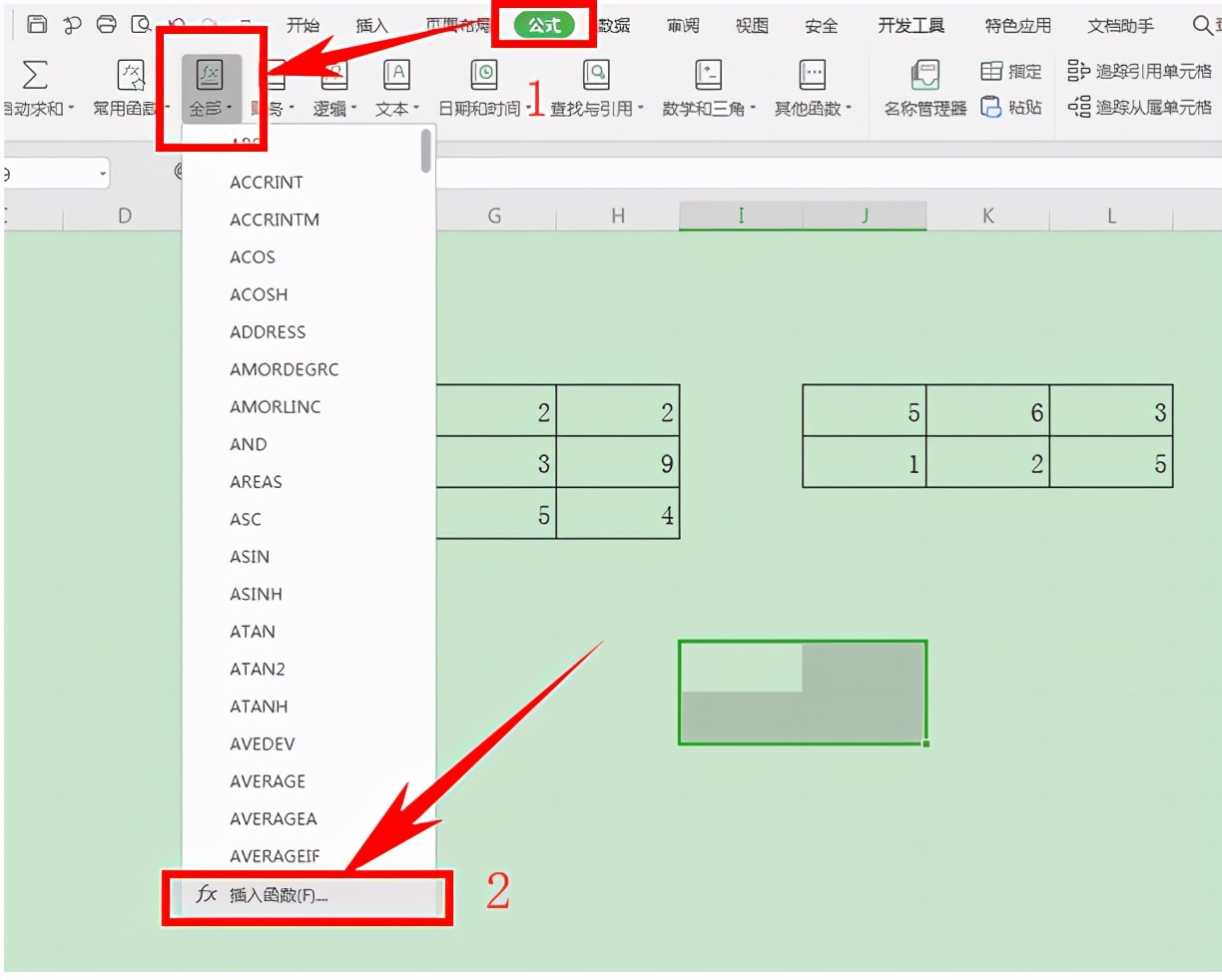The image size is (1222, 980).
Task: Open the 视图 View tab
Action: [x=752, y=25]
